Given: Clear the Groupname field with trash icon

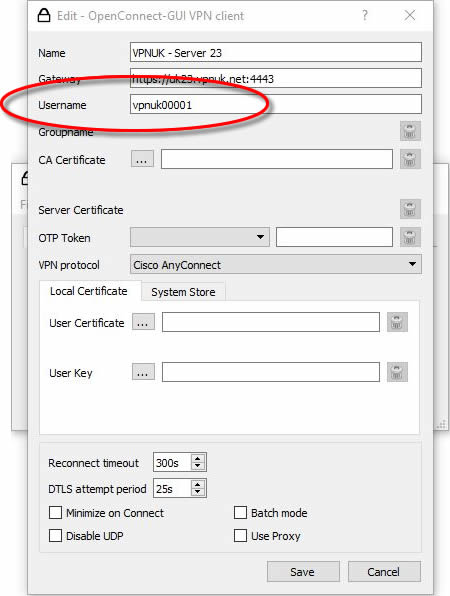Looking at the screenshot, I should (410, 131).
